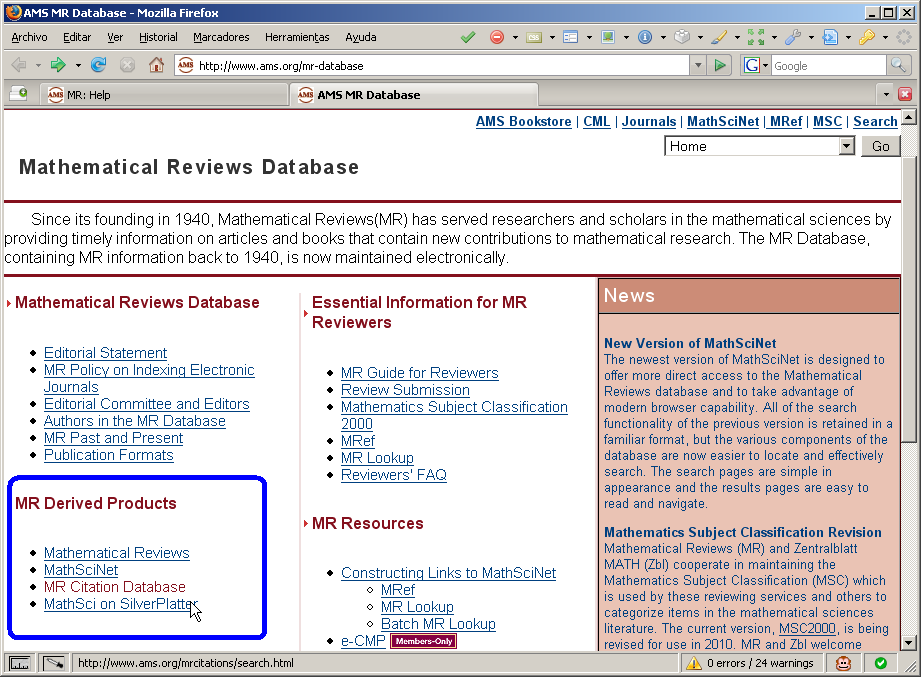Switch to the MR: Help tab
Image resolution: width=921 pixels, height=677 pixels.
click(88, 95)
